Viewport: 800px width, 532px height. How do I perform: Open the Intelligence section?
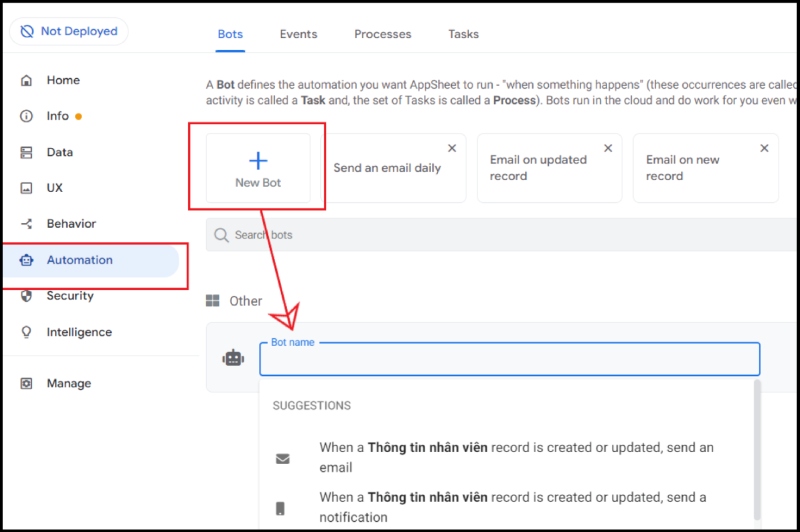(79, 333)
